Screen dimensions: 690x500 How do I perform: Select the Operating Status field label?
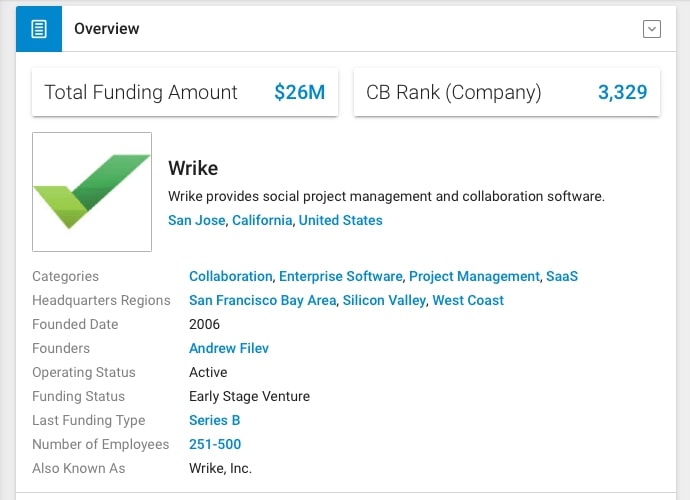tap(84, 372)
